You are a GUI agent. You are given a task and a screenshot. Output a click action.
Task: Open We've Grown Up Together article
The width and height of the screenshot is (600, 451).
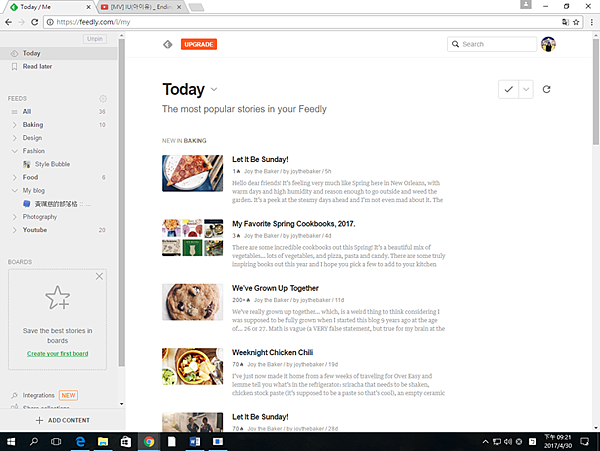pyautogui.click(x=275, y=288)
